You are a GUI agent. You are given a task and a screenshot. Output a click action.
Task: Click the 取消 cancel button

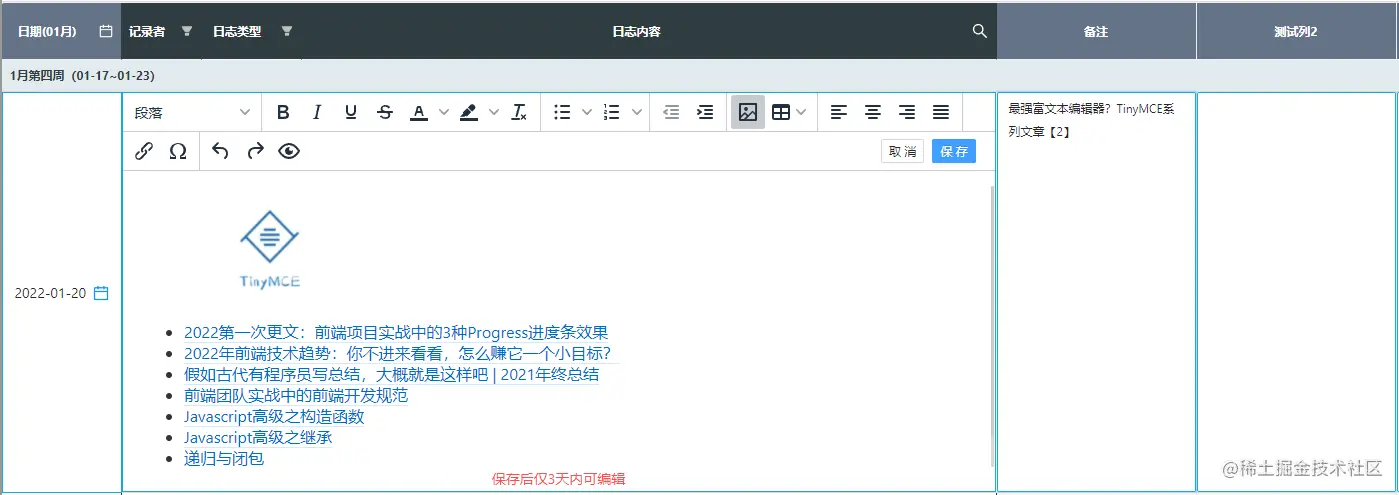(902, 151)
